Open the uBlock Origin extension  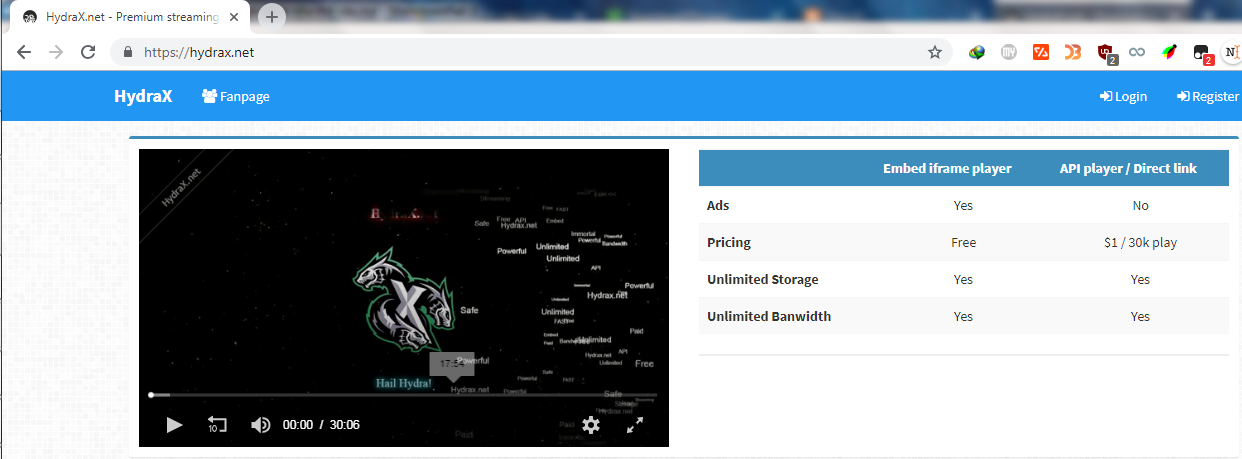coord(1106,53)
